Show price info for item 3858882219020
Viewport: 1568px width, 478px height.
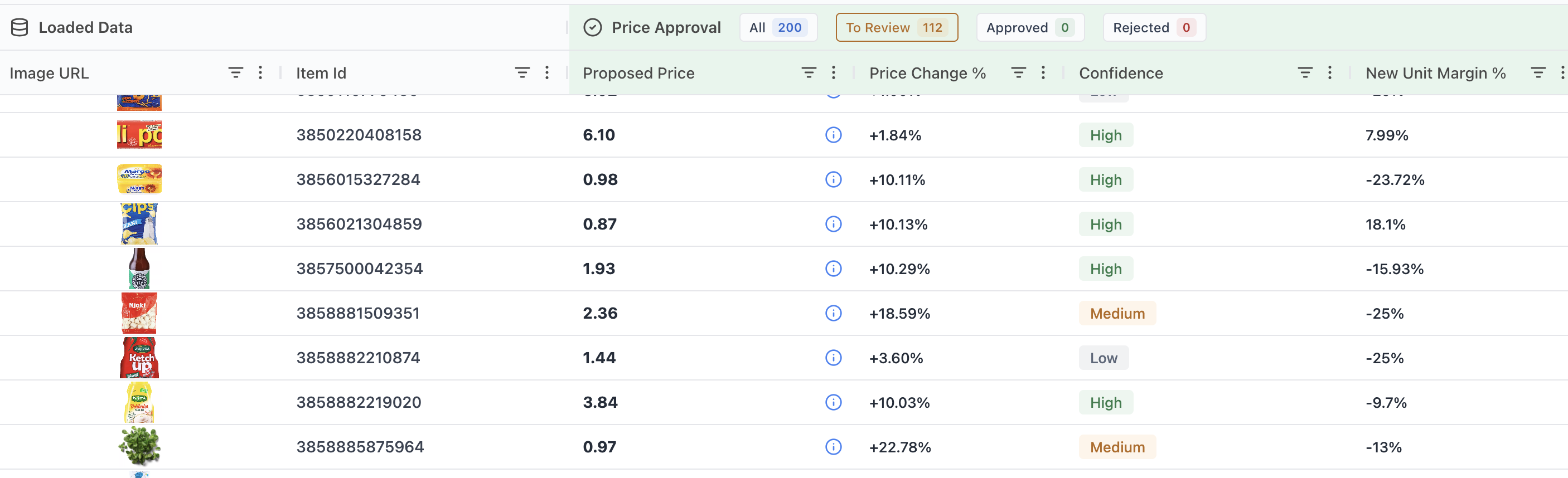(x=833, y=402)
